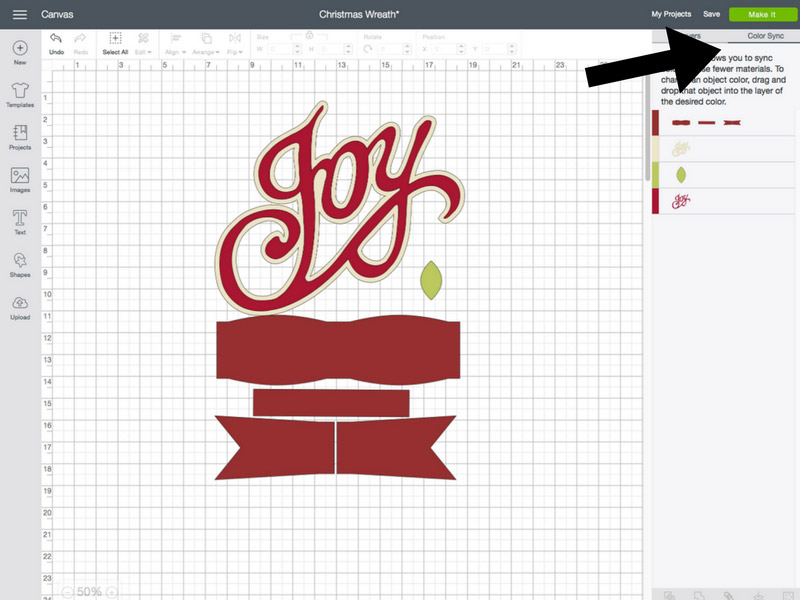This screenshot has width=800, height=600.
Task: Select ribbon banner thumbnail in Color Sync
Action: [x=732, y=122]
